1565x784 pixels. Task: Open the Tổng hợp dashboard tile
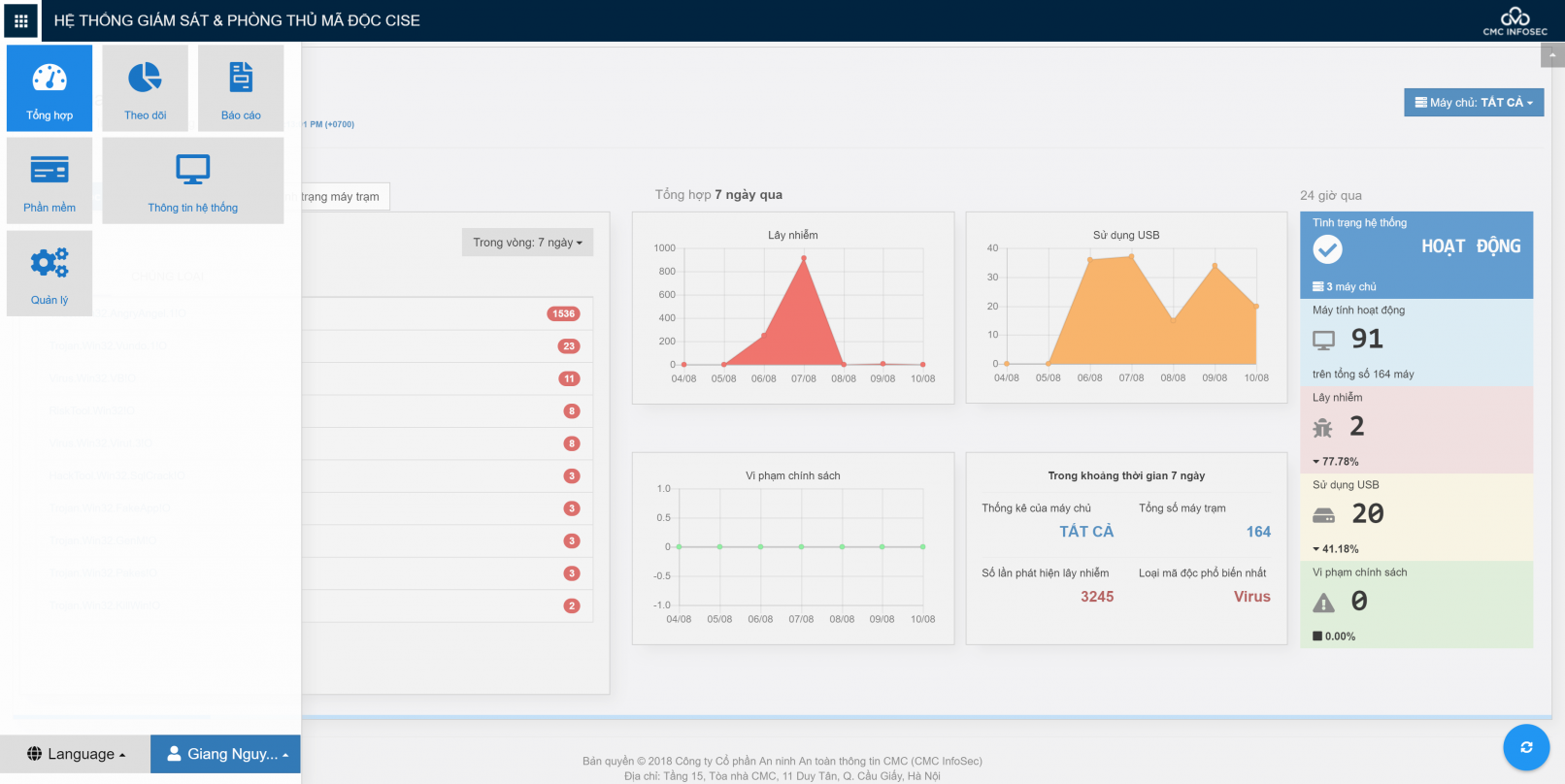pos(50,87)
